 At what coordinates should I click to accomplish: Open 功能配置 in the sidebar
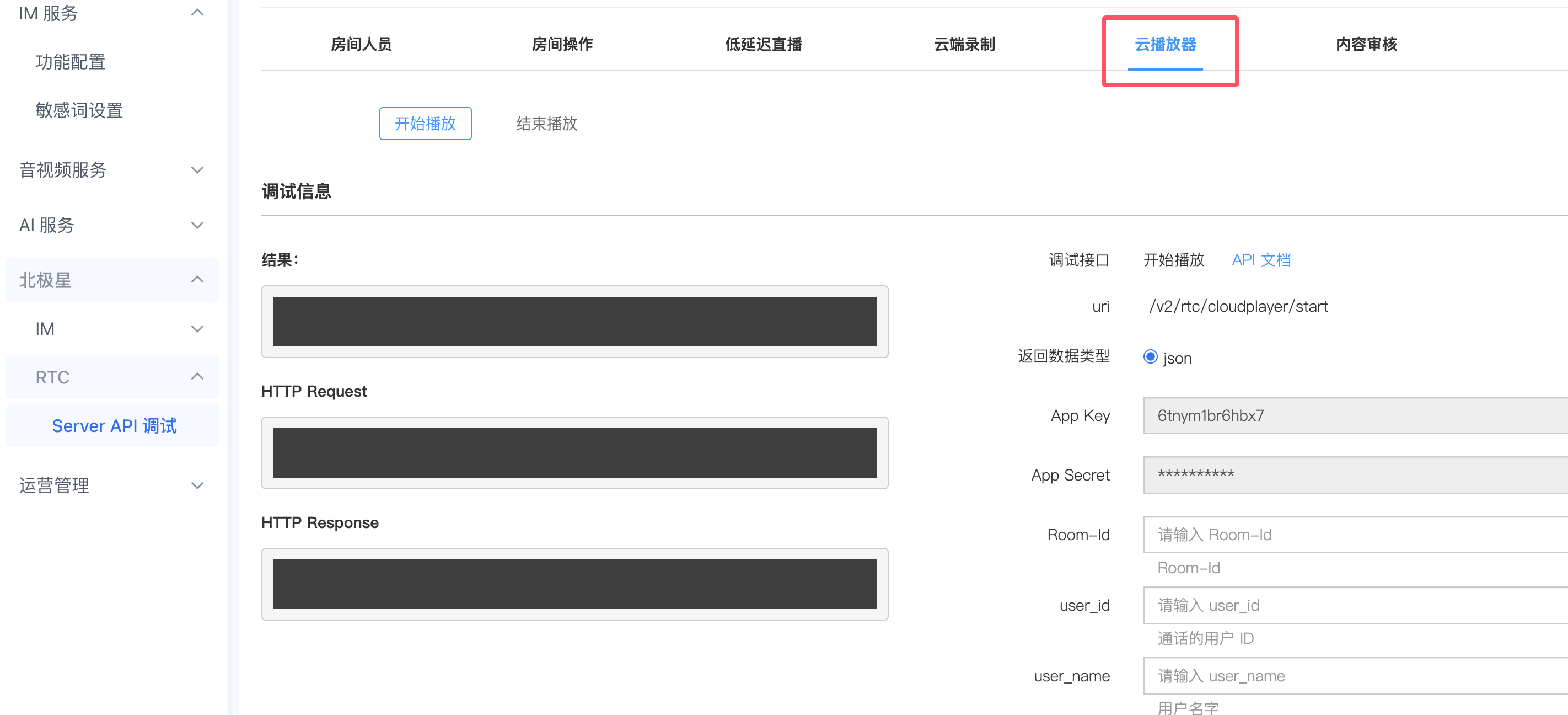71,61
